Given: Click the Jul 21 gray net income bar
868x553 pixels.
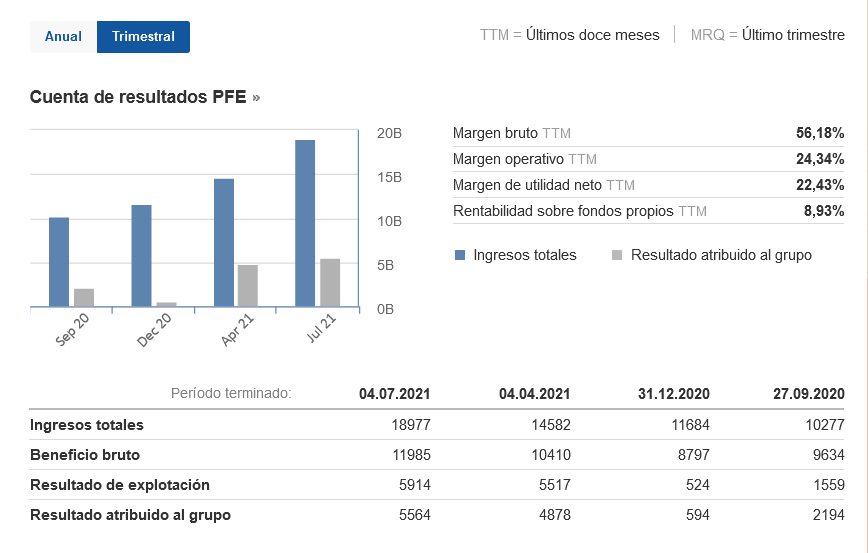Looking at the screenshot, I should (330, 283).
